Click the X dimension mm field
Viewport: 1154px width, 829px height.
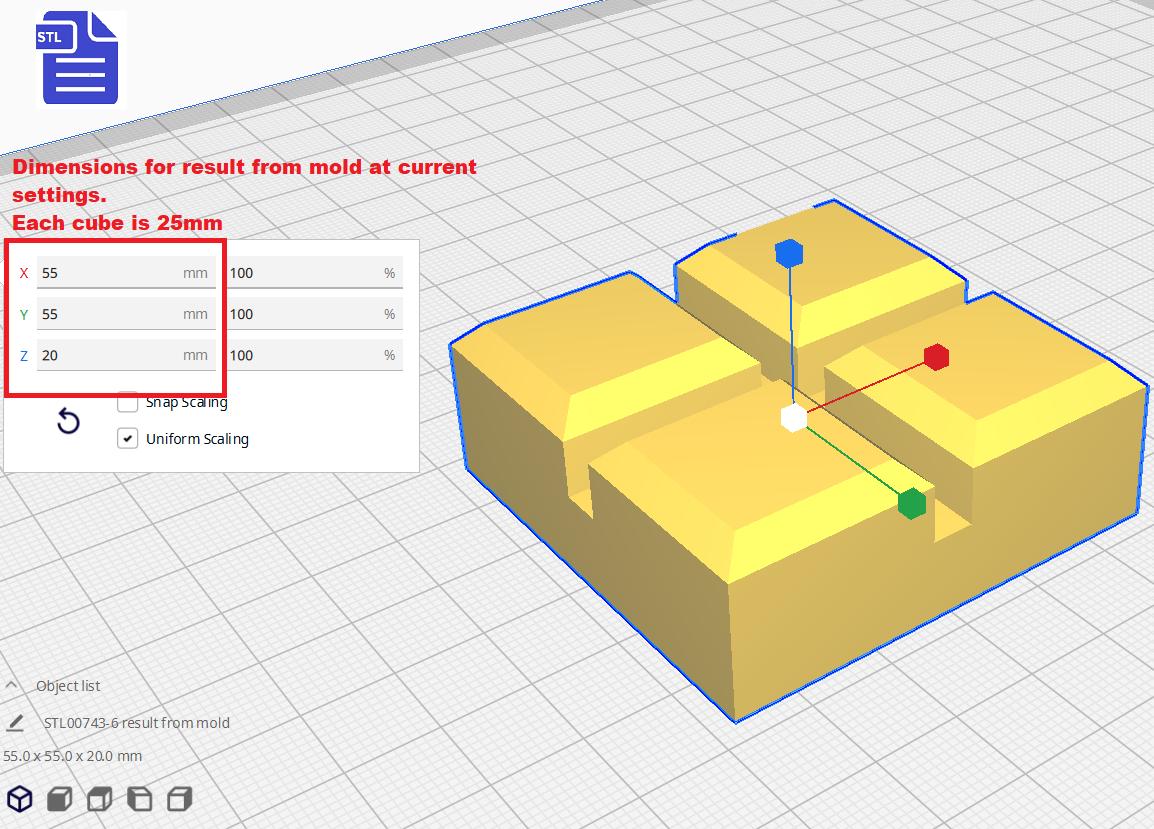click(x=126, y=273)
